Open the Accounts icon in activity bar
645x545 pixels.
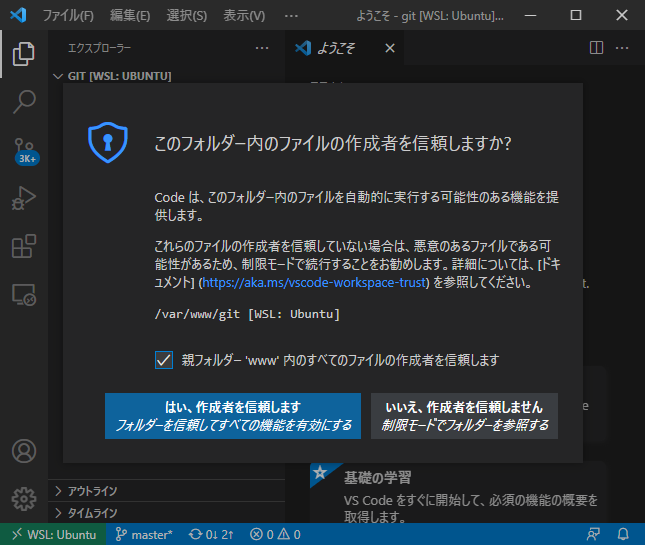pyautogui.click(x=24, y=451)
